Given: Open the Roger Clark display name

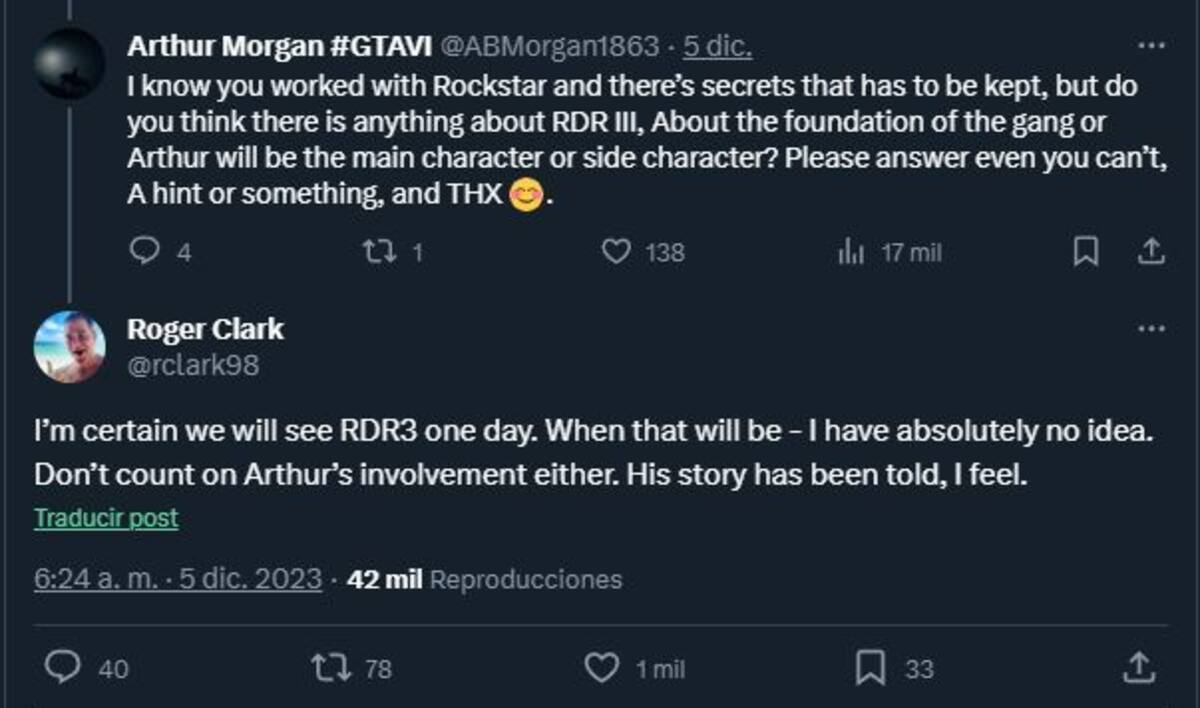Looking at the screenshot, I should click(206, 329).
